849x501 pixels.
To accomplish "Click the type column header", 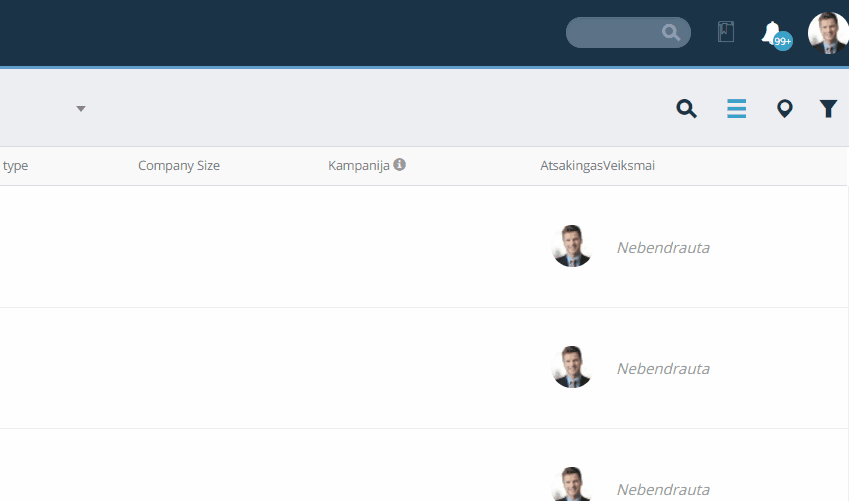I will (x=15, y=166).
